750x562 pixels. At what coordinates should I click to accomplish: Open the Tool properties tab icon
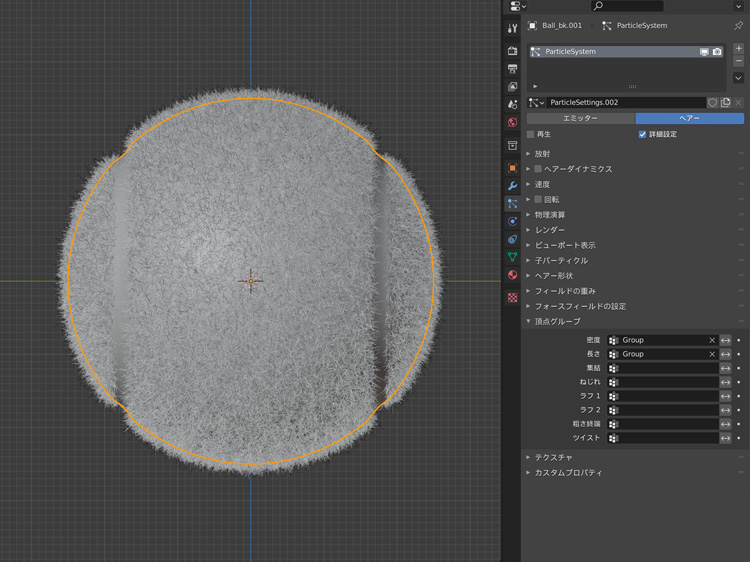[x=512, y=28]
